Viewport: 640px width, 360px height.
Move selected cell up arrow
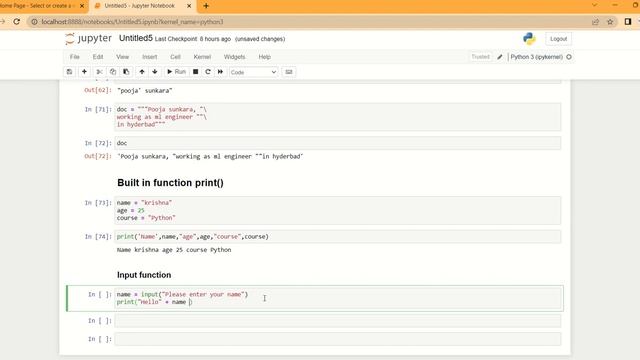[142, 72]
